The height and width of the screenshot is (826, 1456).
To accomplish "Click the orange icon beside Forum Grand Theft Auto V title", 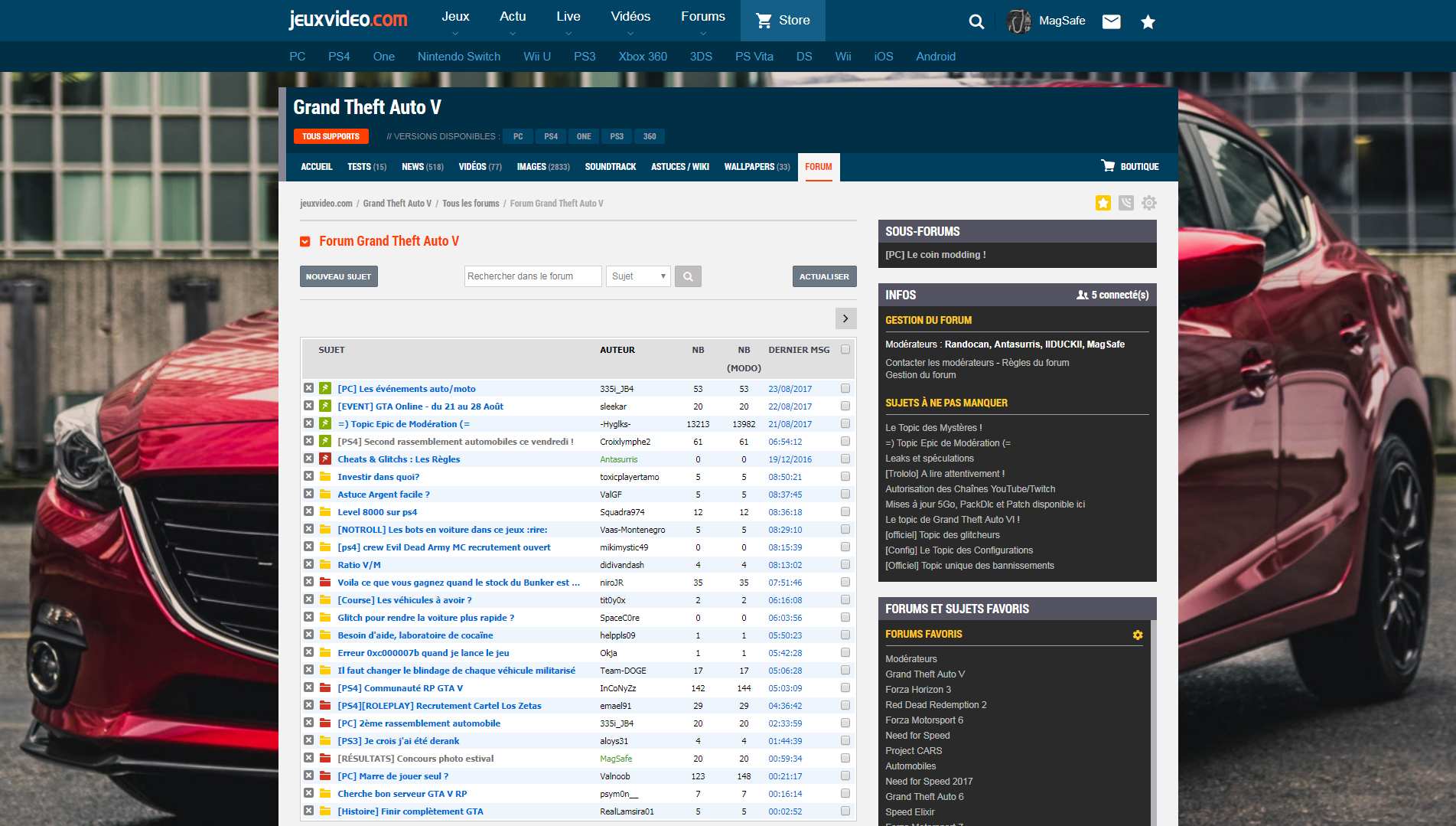I will pos(305,242).
